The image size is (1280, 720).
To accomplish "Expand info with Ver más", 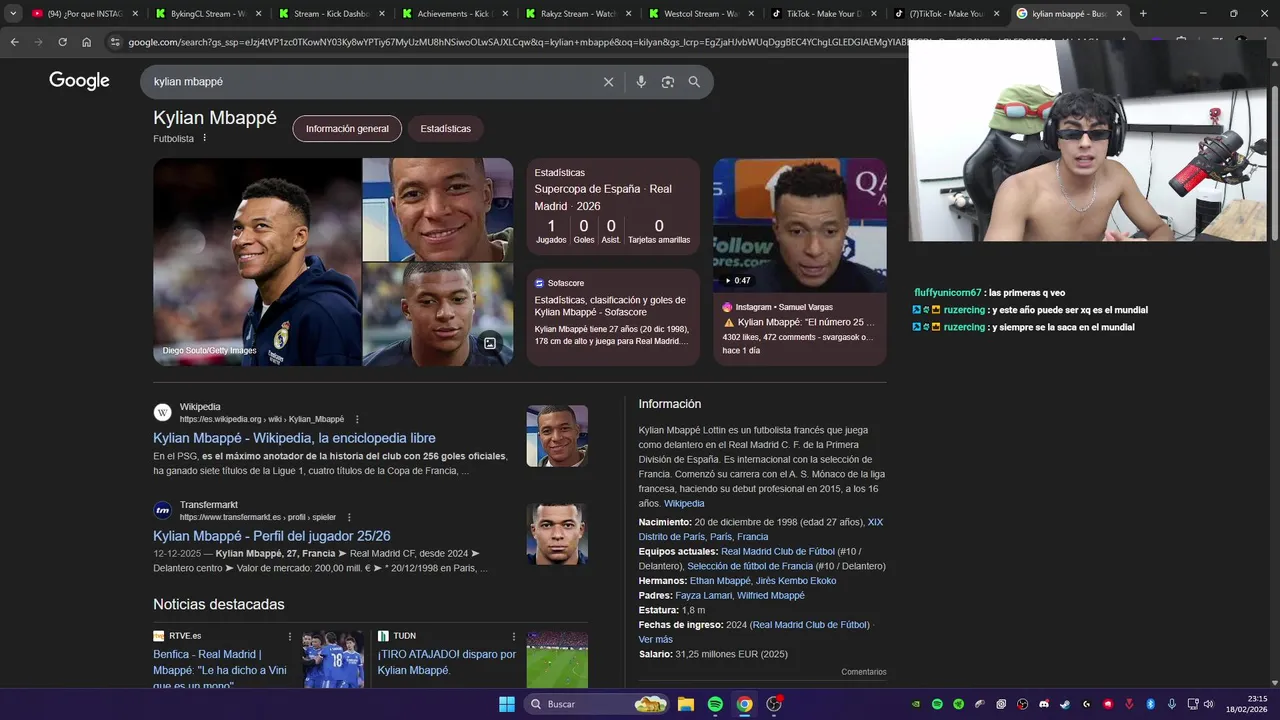I will click(656, 639).
